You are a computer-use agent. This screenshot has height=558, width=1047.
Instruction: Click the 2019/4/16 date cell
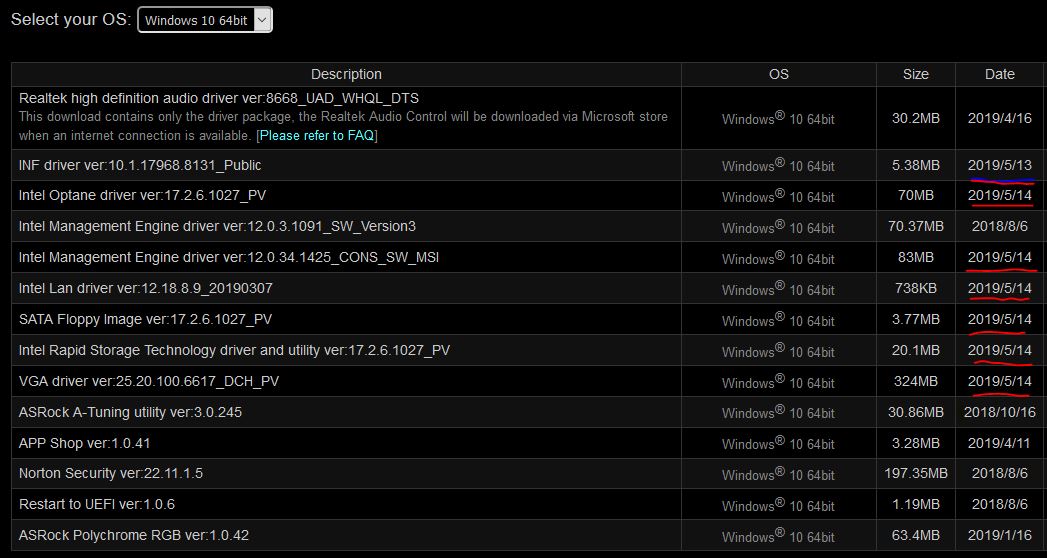[1000, 118]
